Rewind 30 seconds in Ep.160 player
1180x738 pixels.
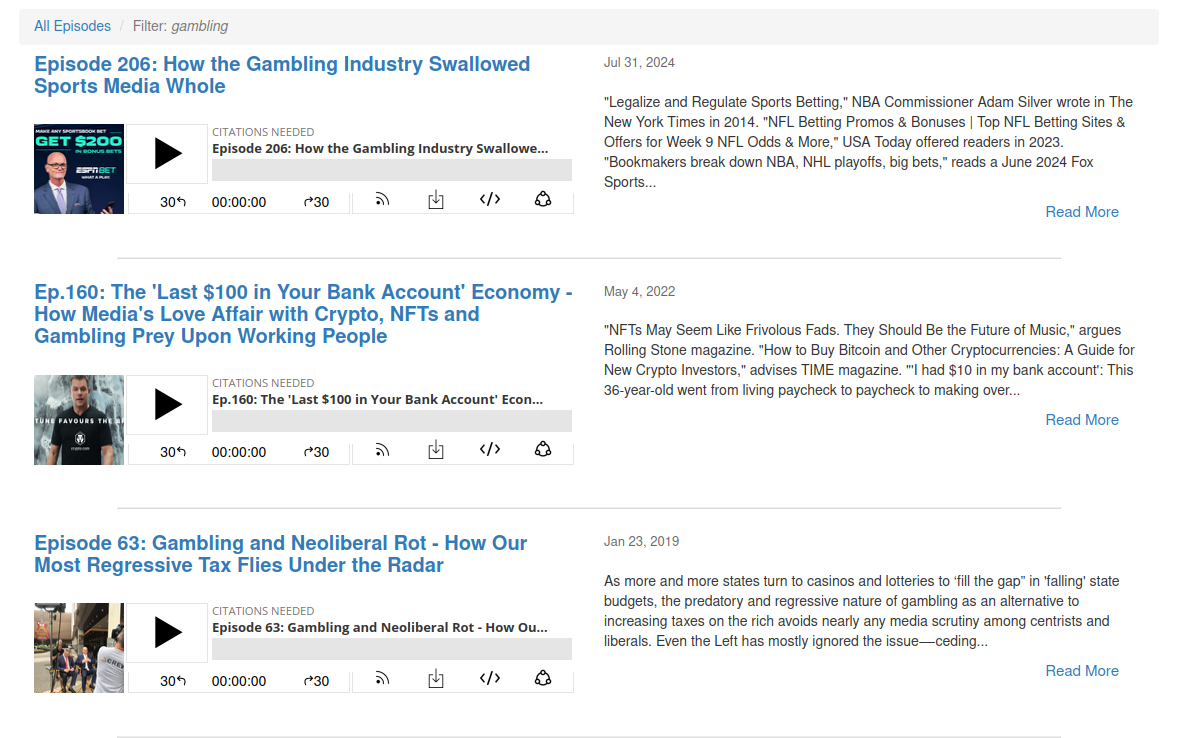(173, 452)
